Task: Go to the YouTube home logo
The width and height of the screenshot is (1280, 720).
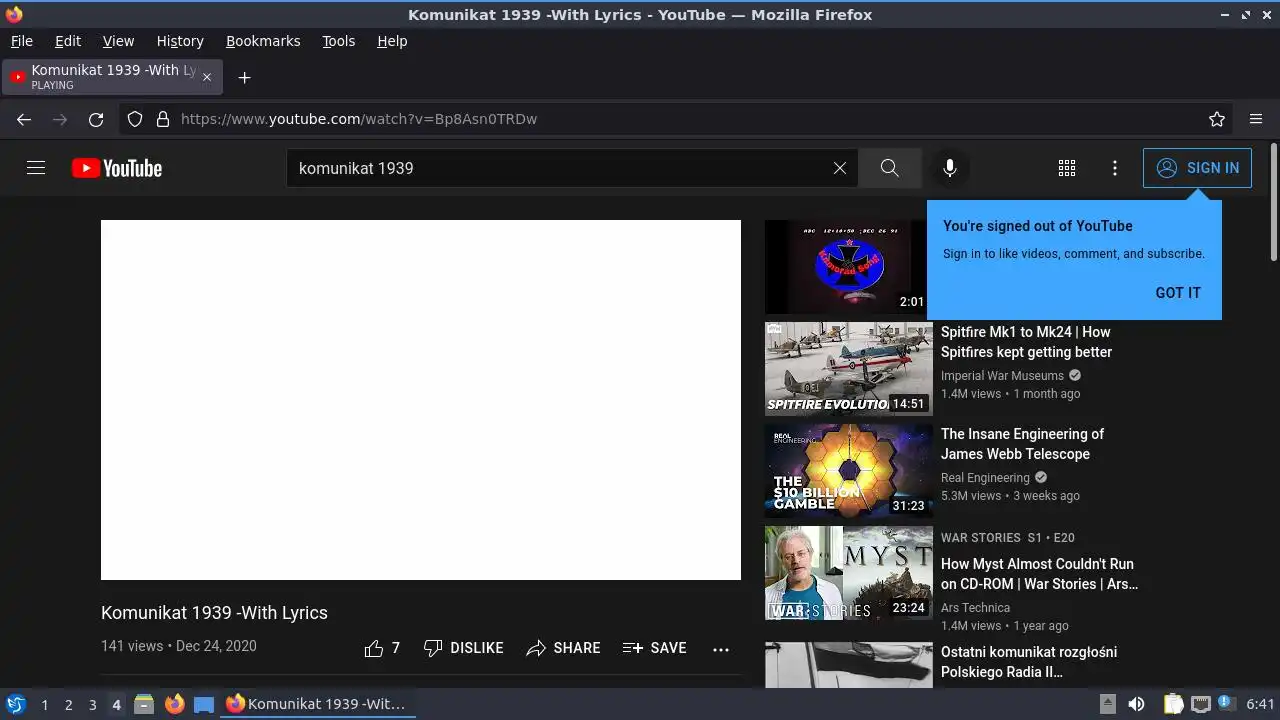Action: [117, 168]
